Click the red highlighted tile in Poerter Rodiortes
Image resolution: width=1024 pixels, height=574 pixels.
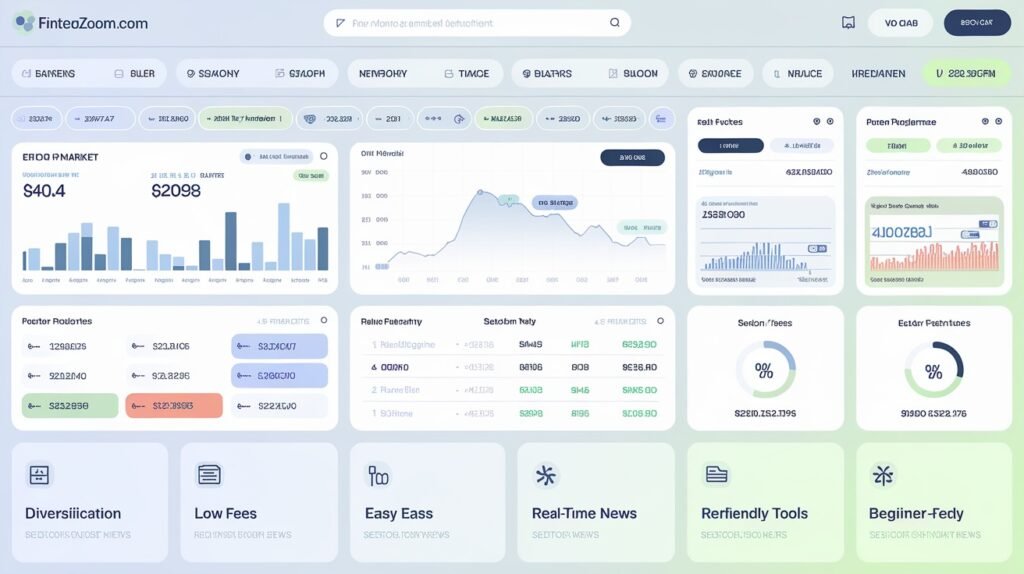coord(174,406)
